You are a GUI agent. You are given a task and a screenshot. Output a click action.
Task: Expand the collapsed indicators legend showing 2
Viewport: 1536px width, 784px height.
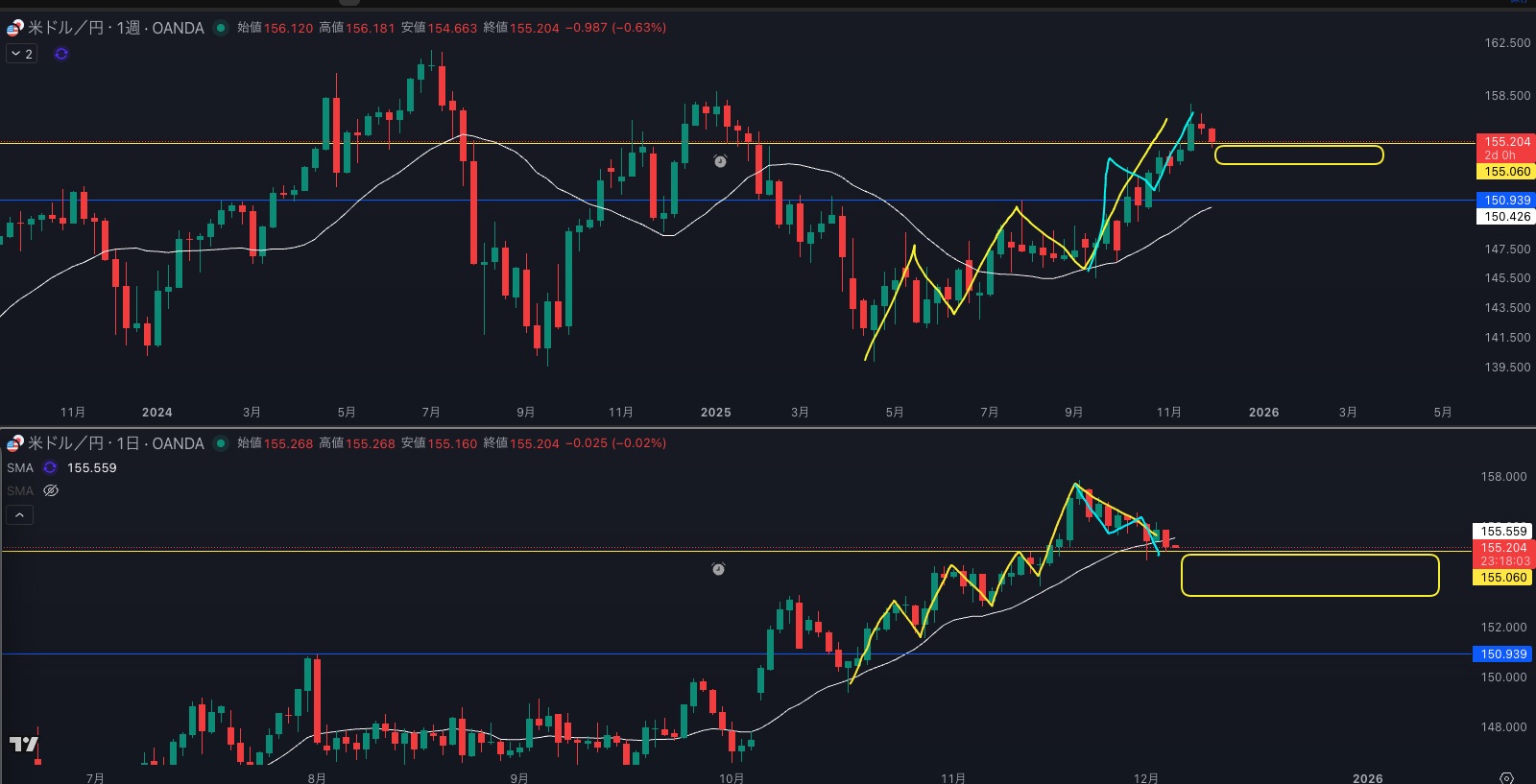coord(21,54)
